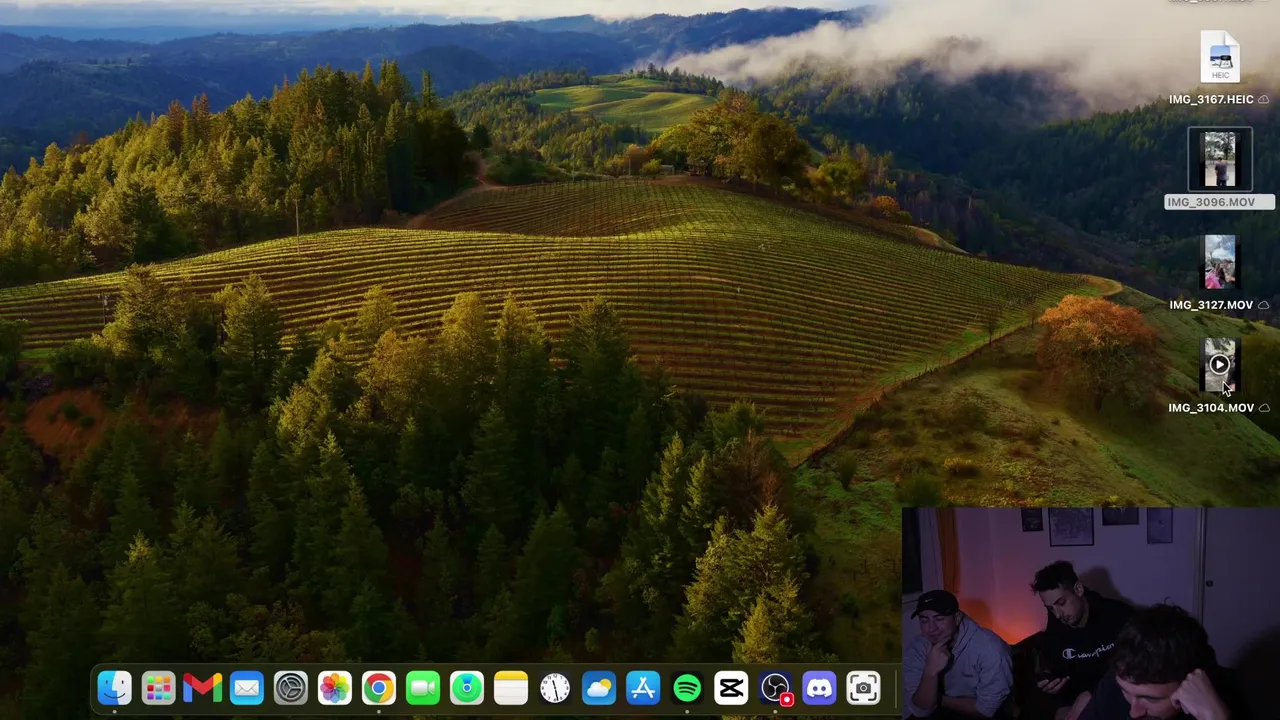Switch to OBS Studio in dock
The image size is (1280, 720).
[x=775, y=688]
